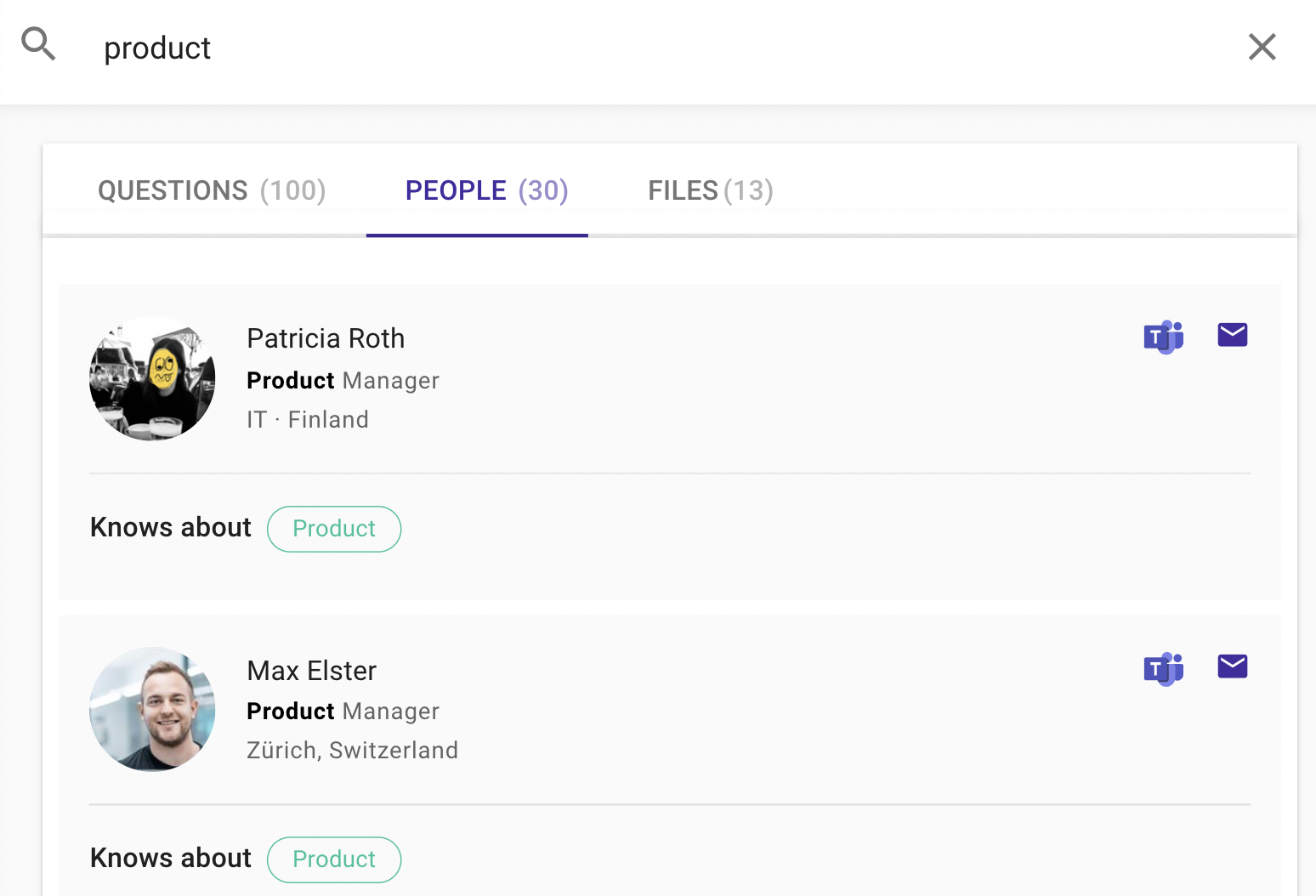Email Max Elster via envelope icon
Viewport: 1316px width, 896px height.
[1232, 666]
